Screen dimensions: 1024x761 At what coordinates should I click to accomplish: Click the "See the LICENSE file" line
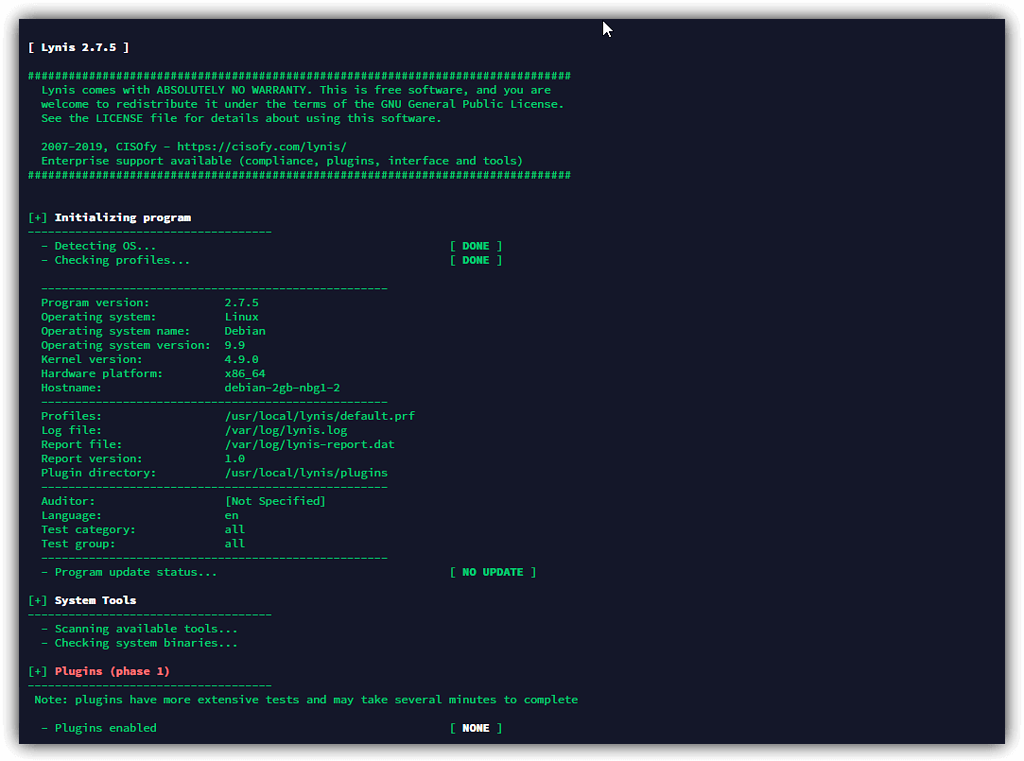click(x=241, y=118)
